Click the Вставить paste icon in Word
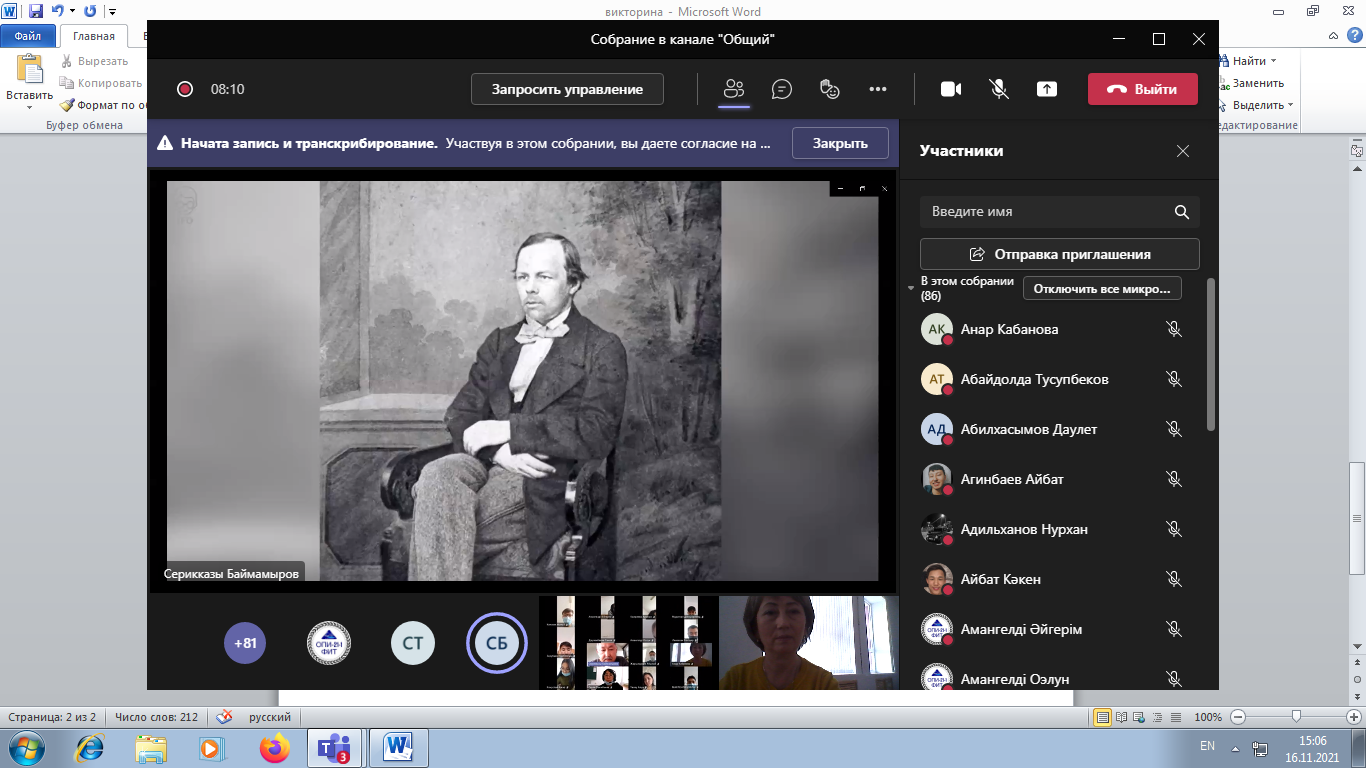The image size is (1366, 768). (30, 69)
